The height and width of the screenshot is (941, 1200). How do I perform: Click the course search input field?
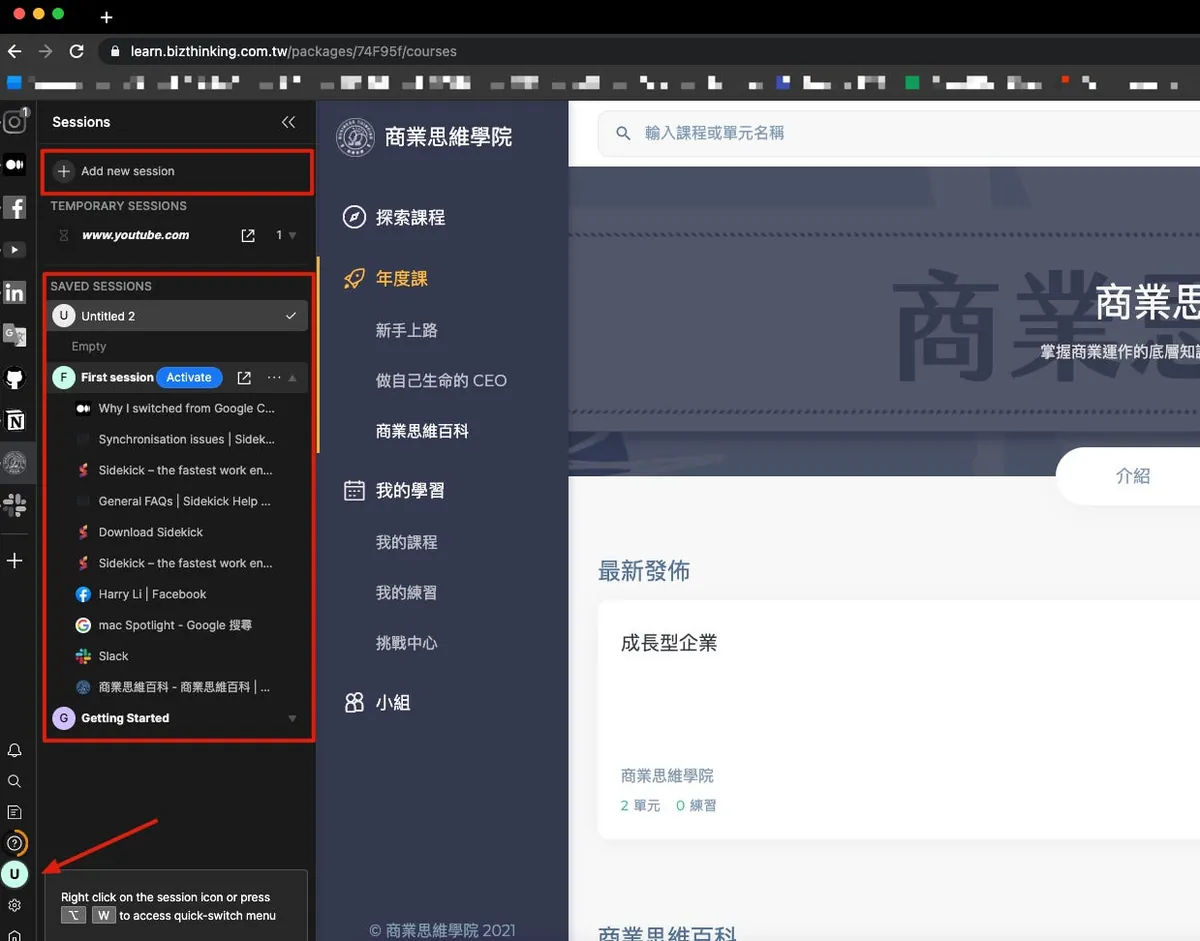pos(900,133)
